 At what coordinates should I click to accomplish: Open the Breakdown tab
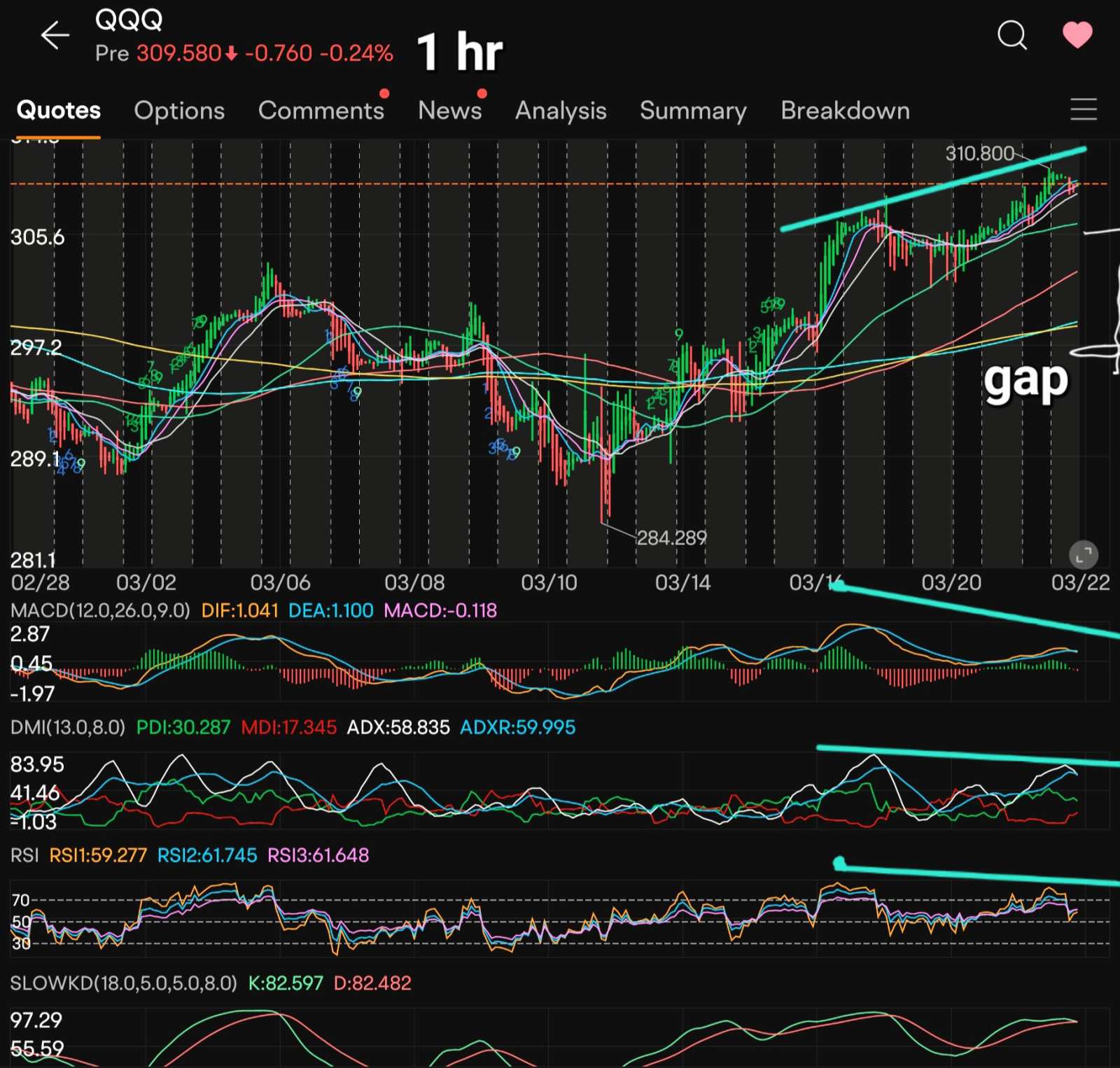[x=845, y=111]
